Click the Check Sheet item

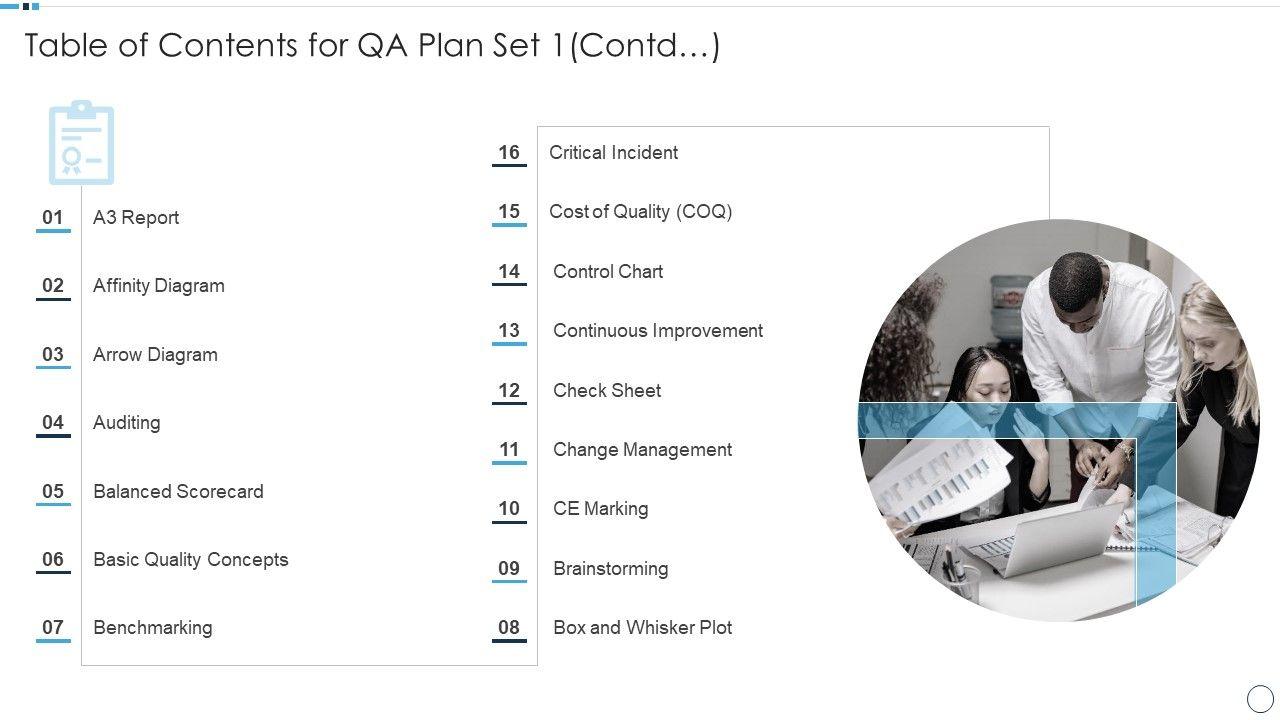click(x=607, y=391)
